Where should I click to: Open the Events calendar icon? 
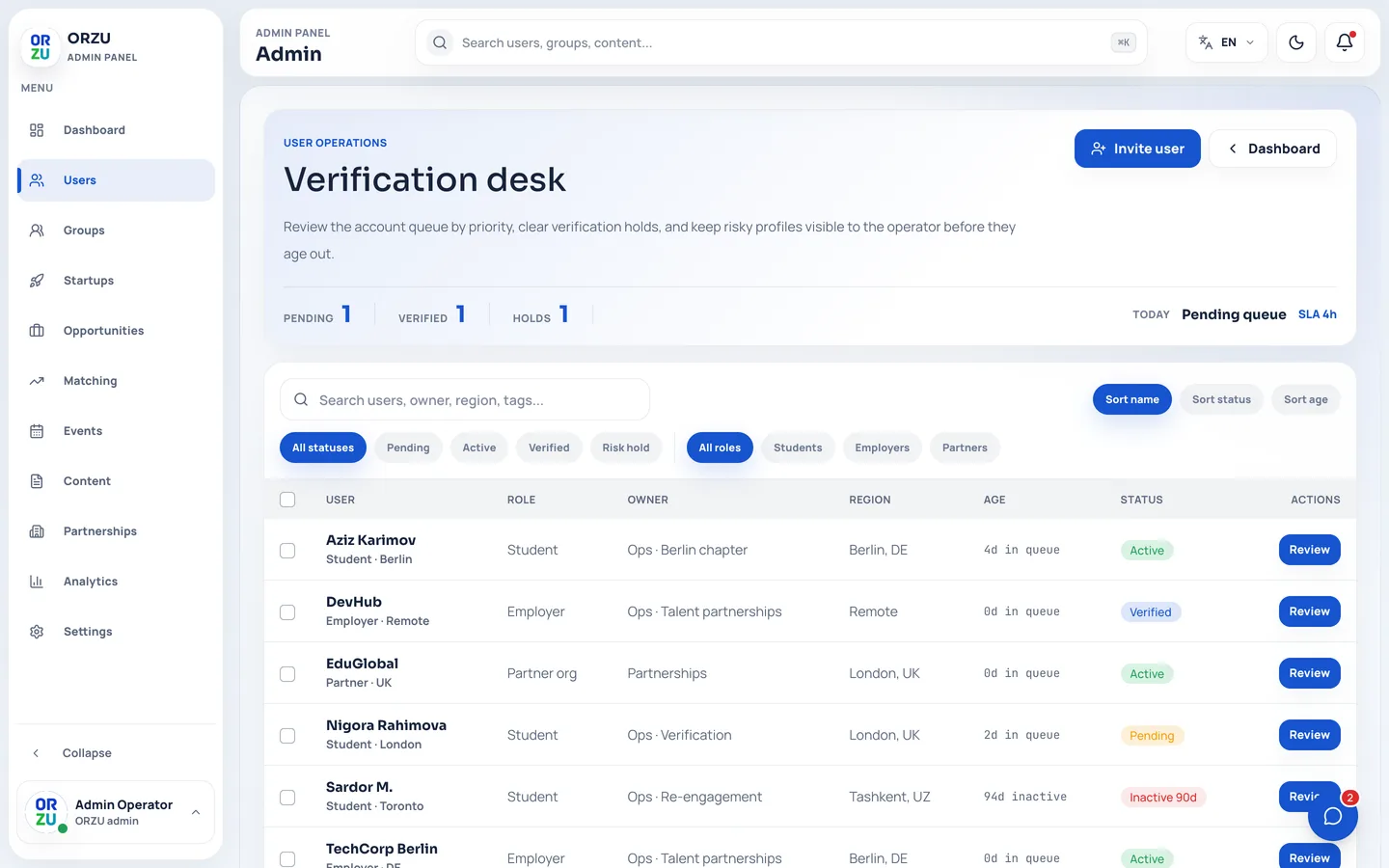(x=37, y=431)
